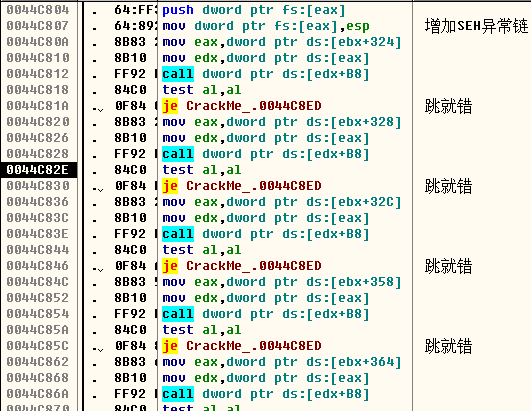The height and width of the screenshot is (411, 531).
Task: Select address 0044C820
Action: (x=38, y=122)
